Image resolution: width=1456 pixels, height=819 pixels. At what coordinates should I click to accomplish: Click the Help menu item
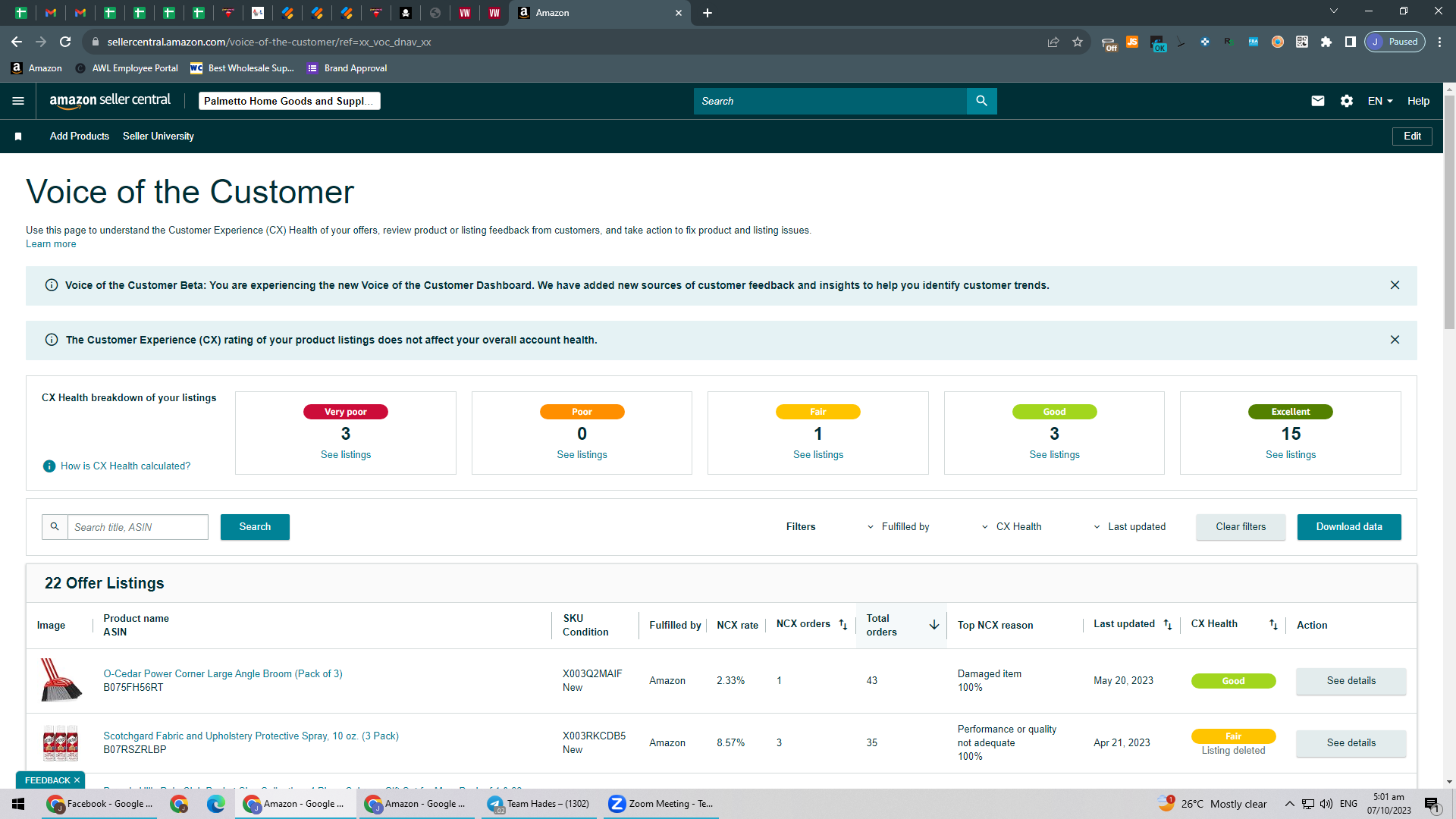1418,101
